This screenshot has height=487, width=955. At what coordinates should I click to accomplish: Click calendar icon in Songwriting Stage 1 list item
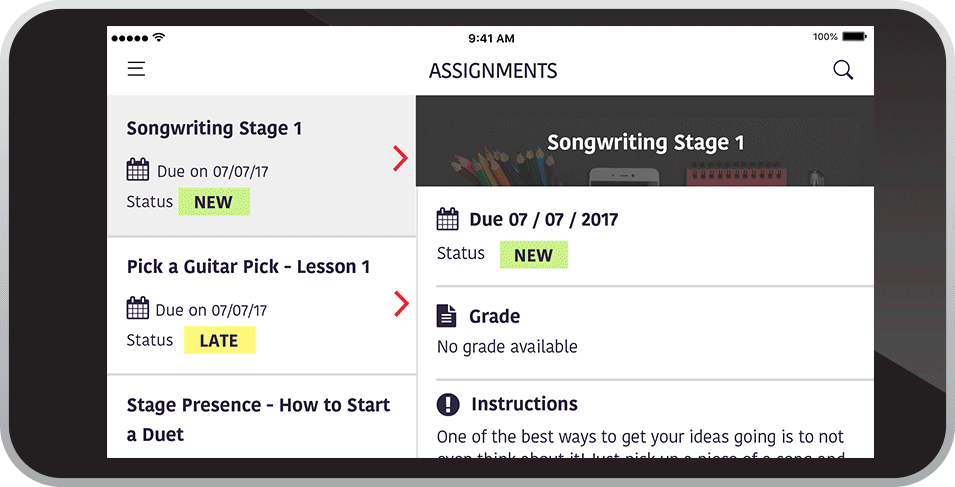138,170
